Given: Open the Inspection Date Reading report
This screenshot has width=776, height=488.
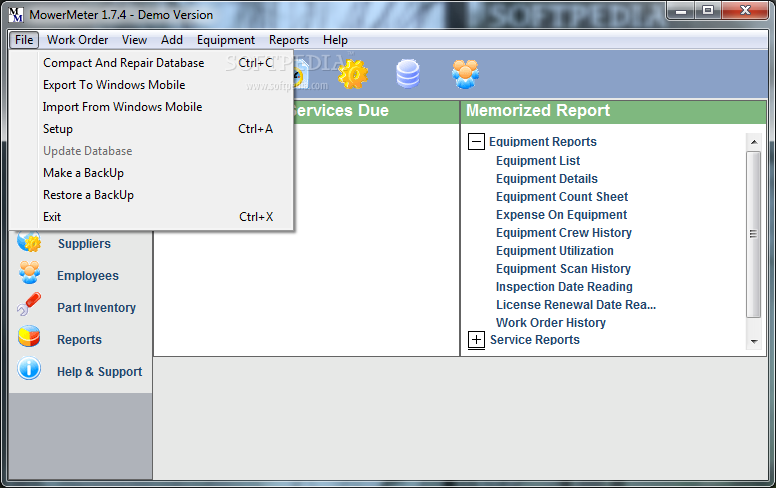Looking at the screenshot, I should [x=564, y=287].
